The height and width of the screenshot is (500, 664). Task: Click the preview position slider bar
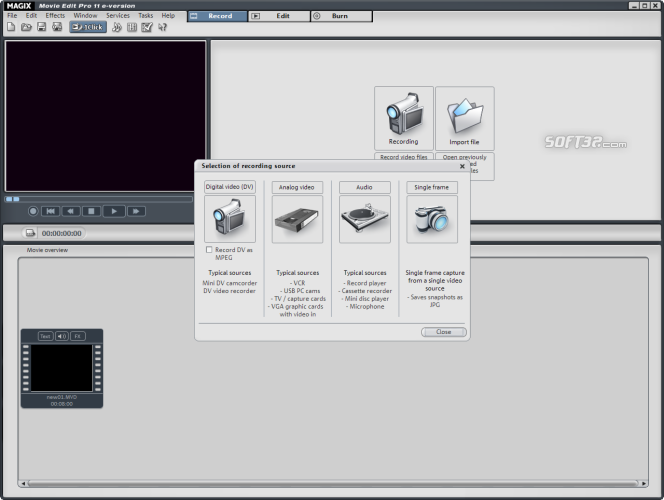(x=99, y=199)
